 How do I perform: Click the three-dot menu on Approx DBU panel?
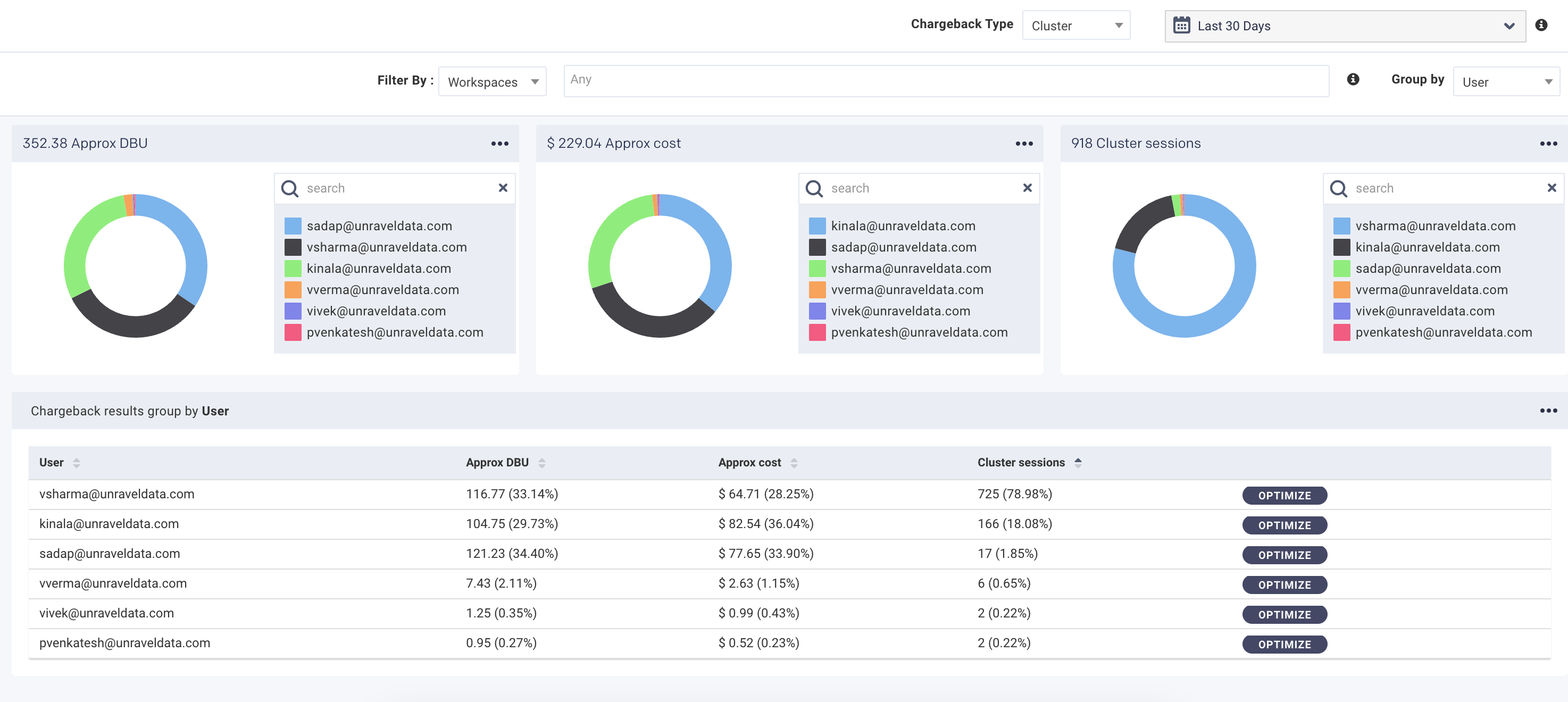coord(500,143)
